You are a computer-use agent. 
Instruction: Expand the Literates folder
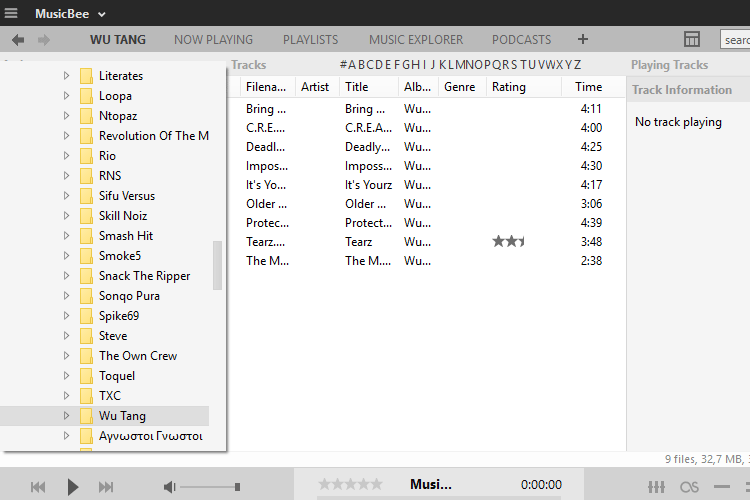tap(66, 76)
